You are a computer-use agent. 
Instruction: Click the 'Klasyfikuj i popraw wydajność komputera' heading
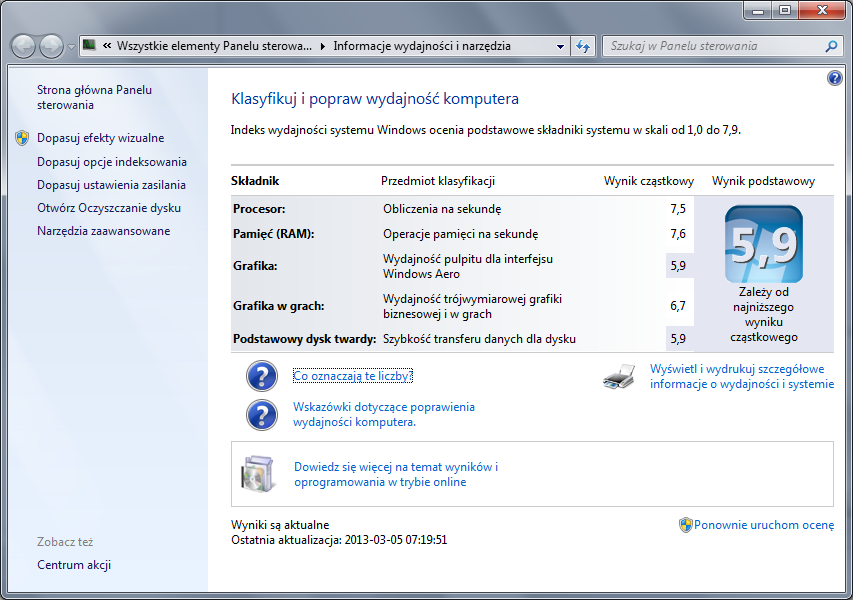pos(375,99)
